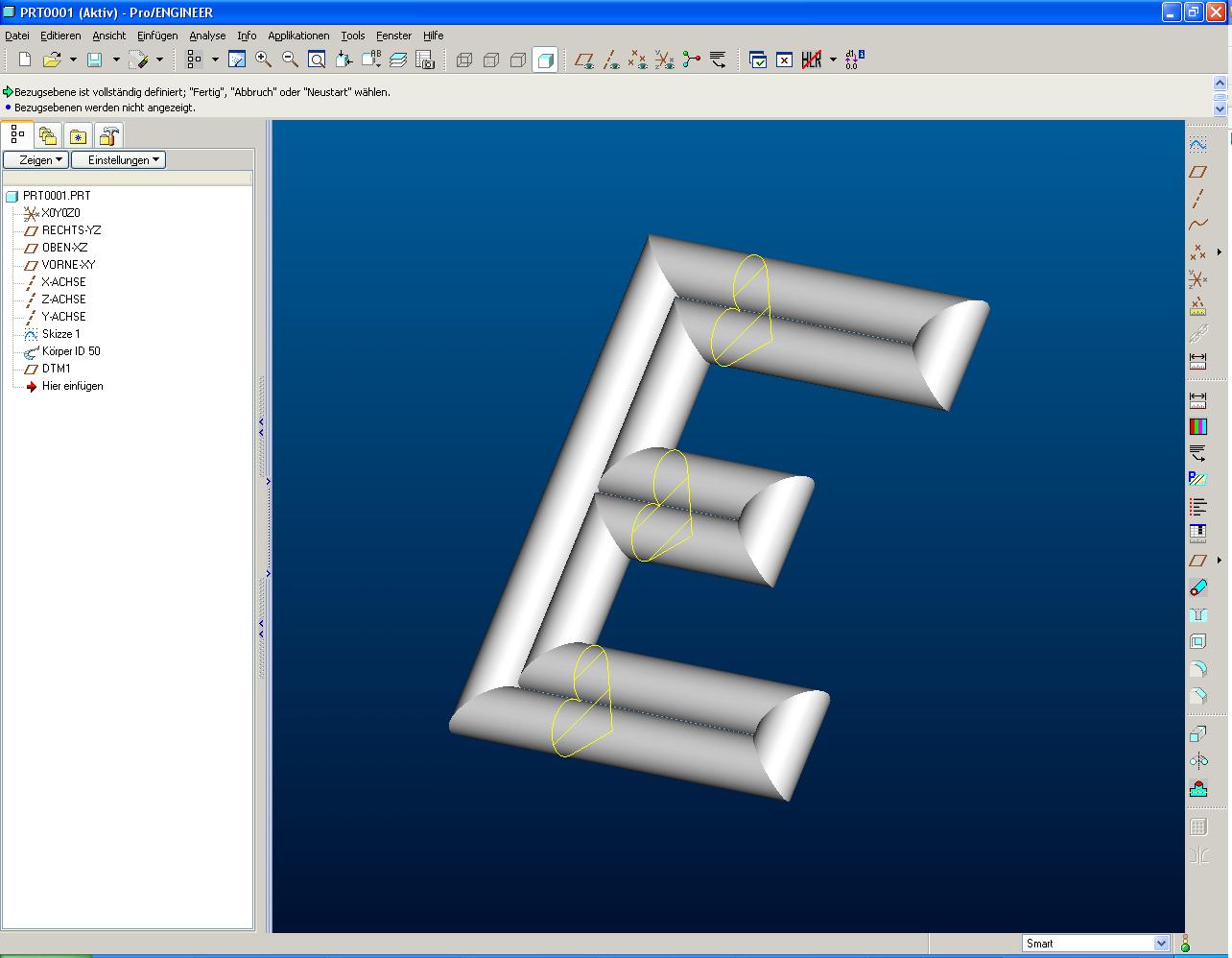1232x958 pixels.
Task: Switch display to hidden line mode
Action: tap(491, 60)
